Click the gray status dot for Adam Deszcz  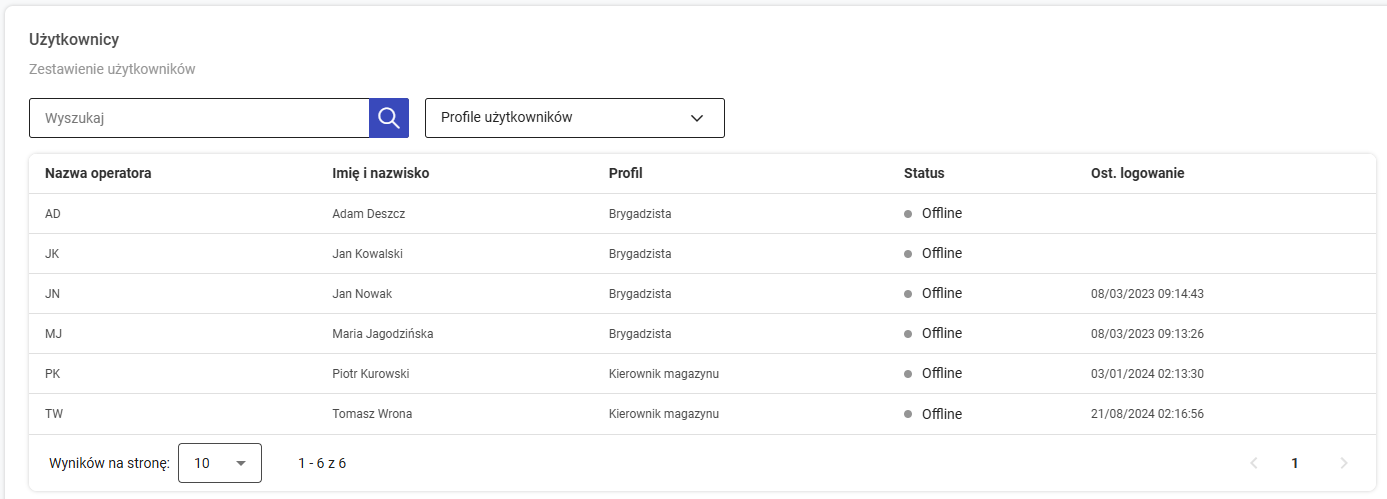908,214
